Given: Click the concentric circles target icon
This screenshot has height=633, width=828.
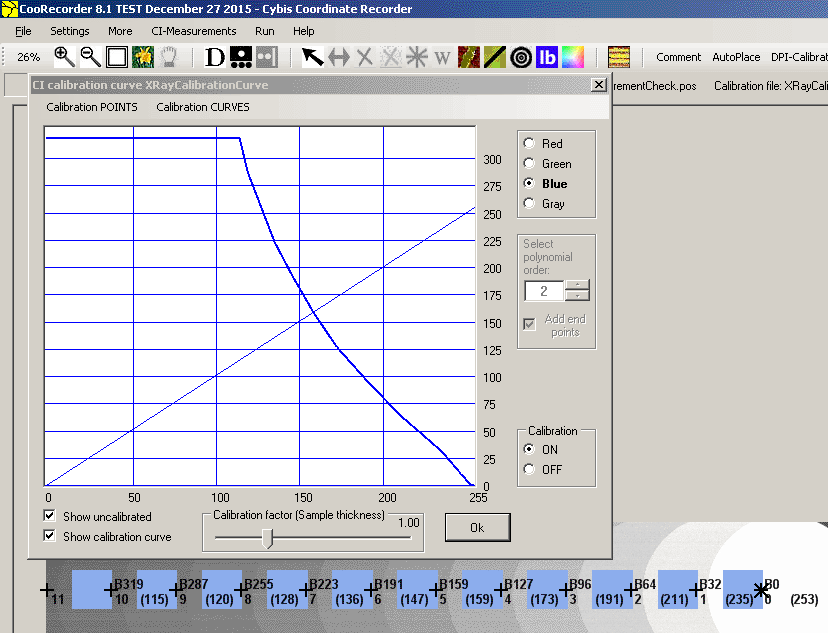Looking at the screenshot, I should pyautogui.click(x=521, y=57).
